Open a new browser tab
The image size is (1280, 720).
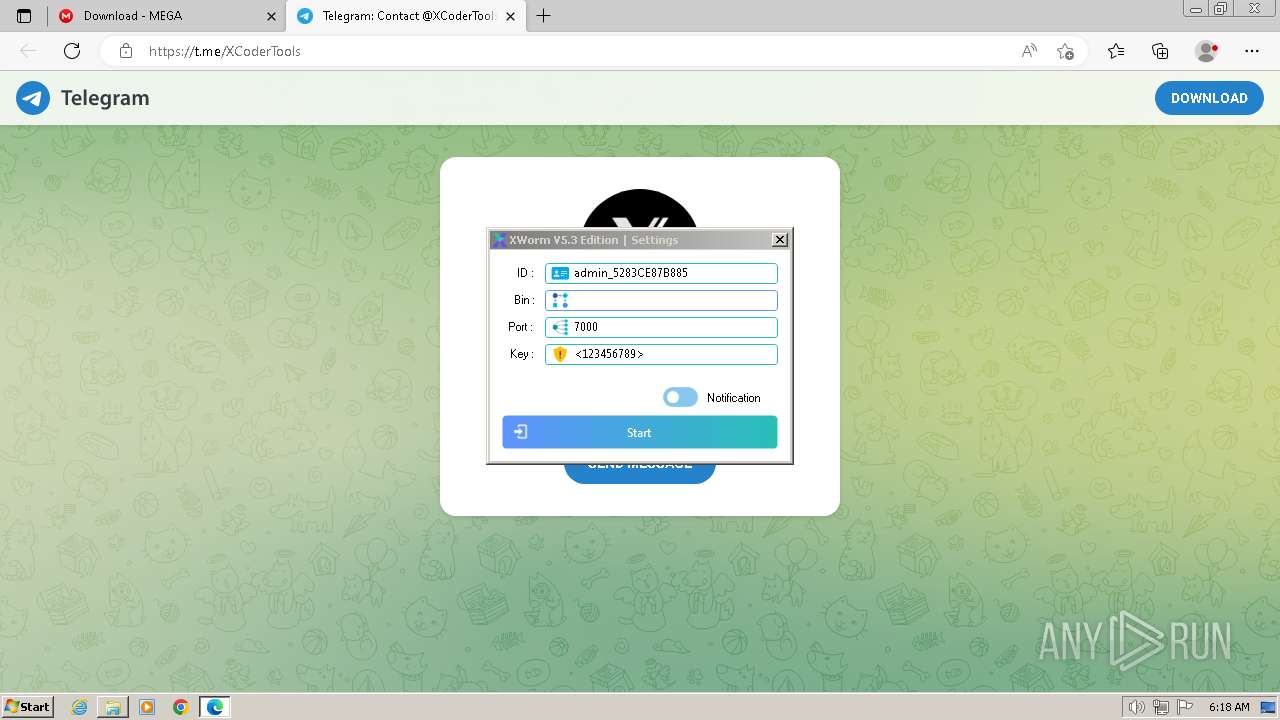click(x=543, y=16)
